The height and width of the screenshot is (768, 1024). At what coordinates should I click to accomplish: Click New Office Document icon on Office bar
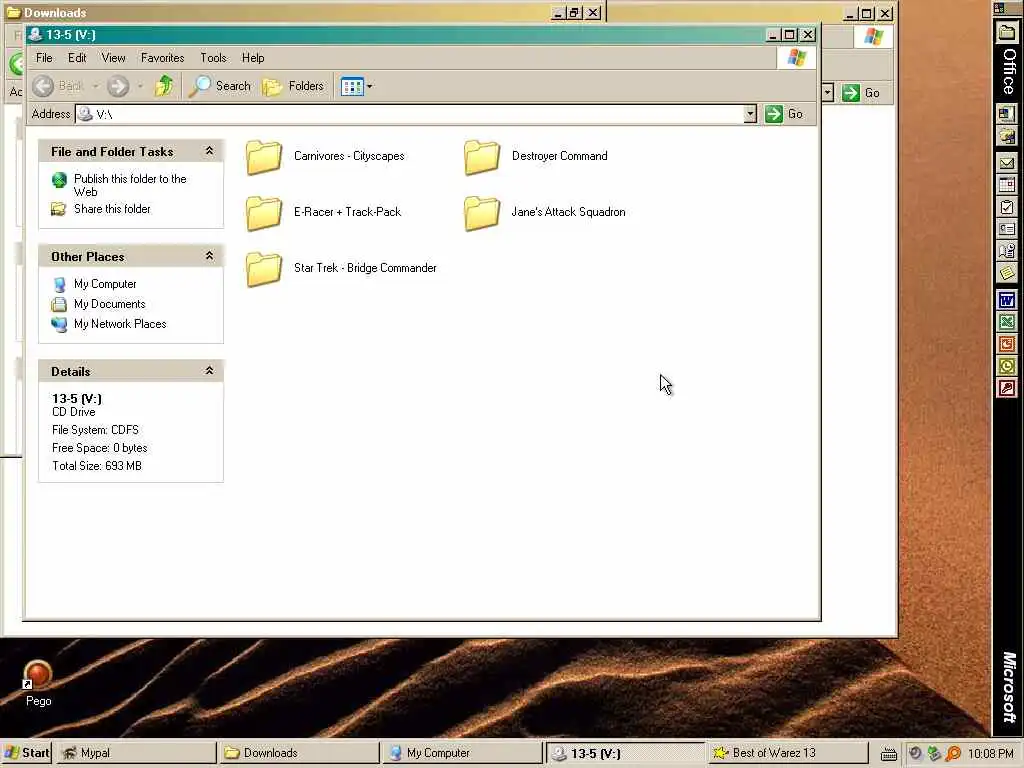point(1007,114)
